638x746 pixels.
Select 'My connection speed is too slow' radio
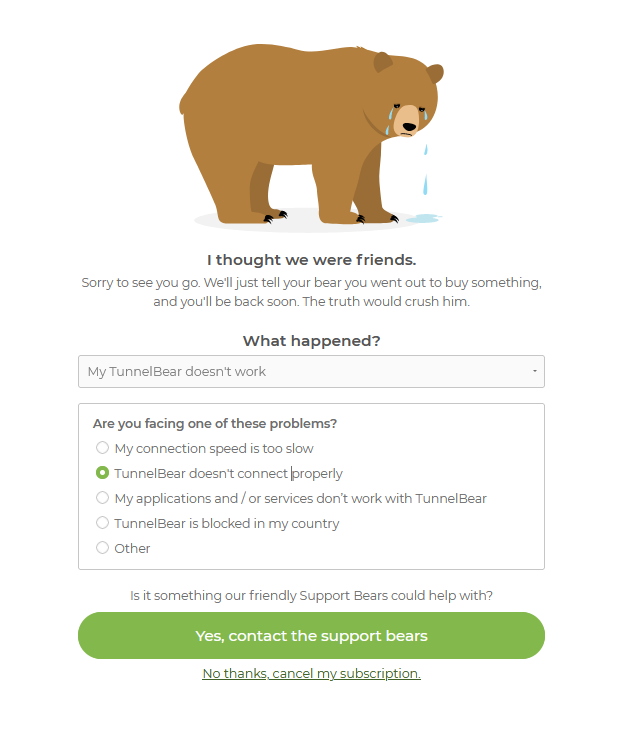[x=102, y=448]
